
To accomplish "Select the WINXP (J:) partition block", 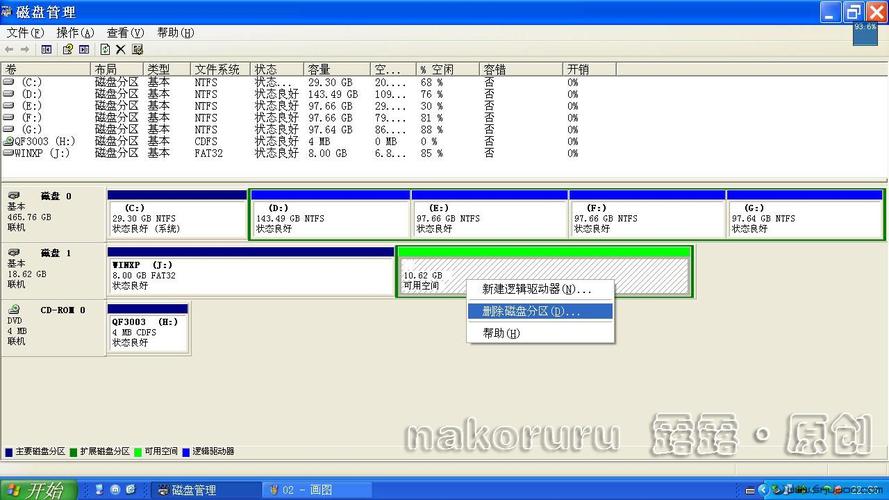I will [251, 274].
